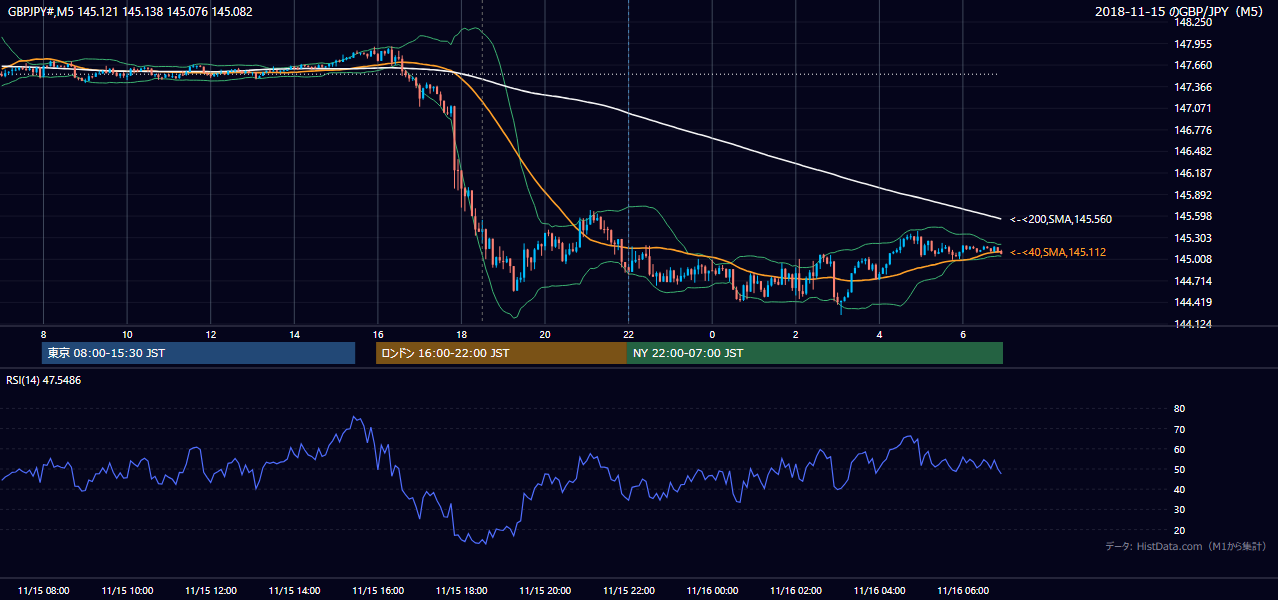The width and height of the screenshot is (1278, 600).
Task: Click price axis value 145.008
Action: (x=1192, y=259)
